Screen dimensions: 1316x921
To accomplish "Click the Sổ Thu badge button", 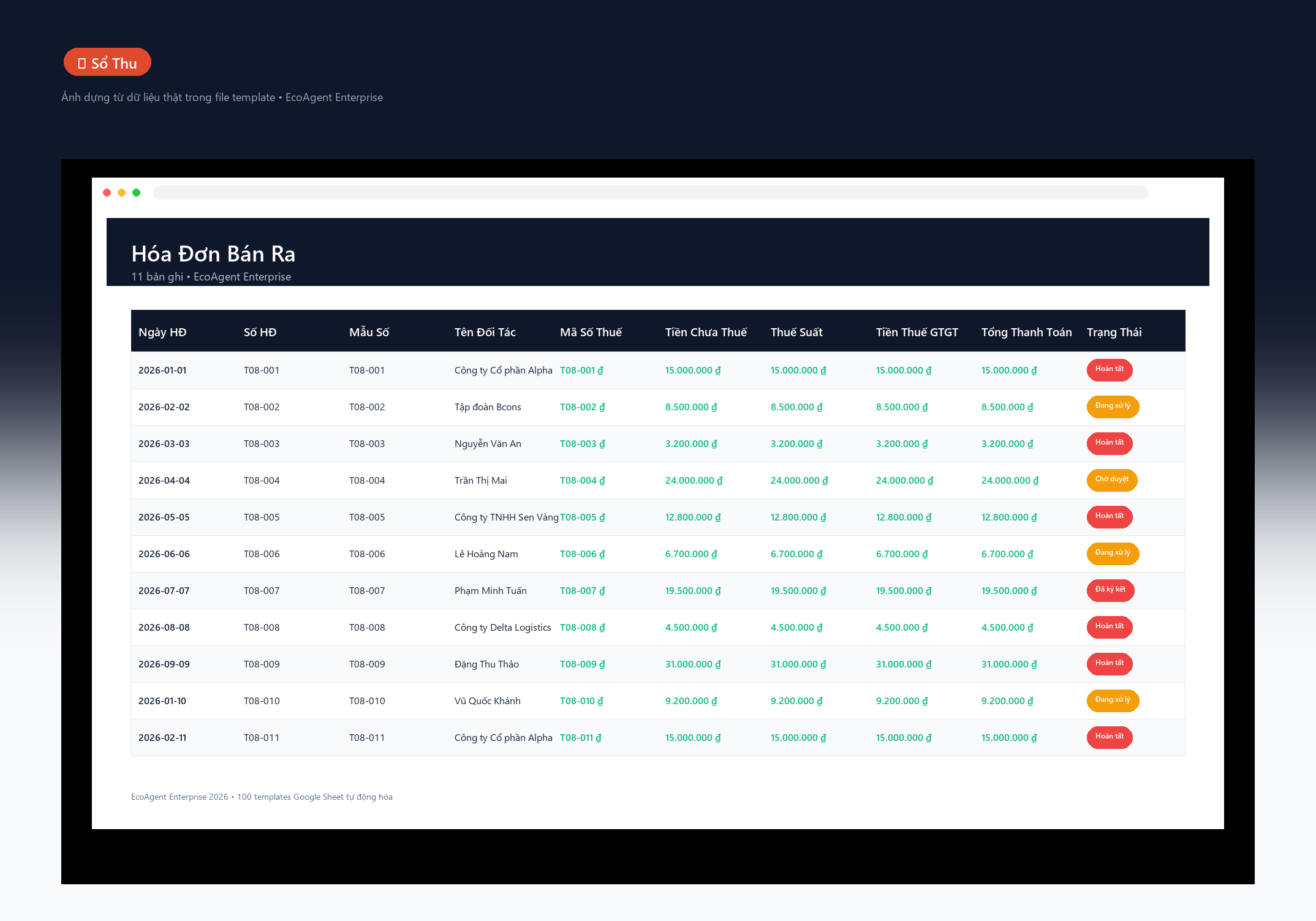I will point(107,62).
